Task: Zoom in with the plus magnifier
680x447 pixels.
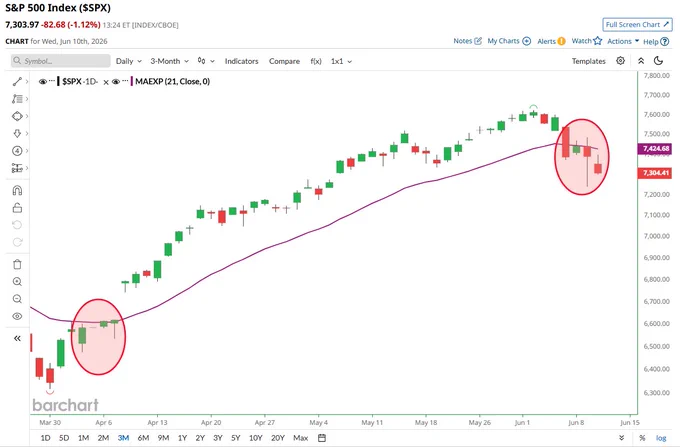Action: tap(17, 282)
